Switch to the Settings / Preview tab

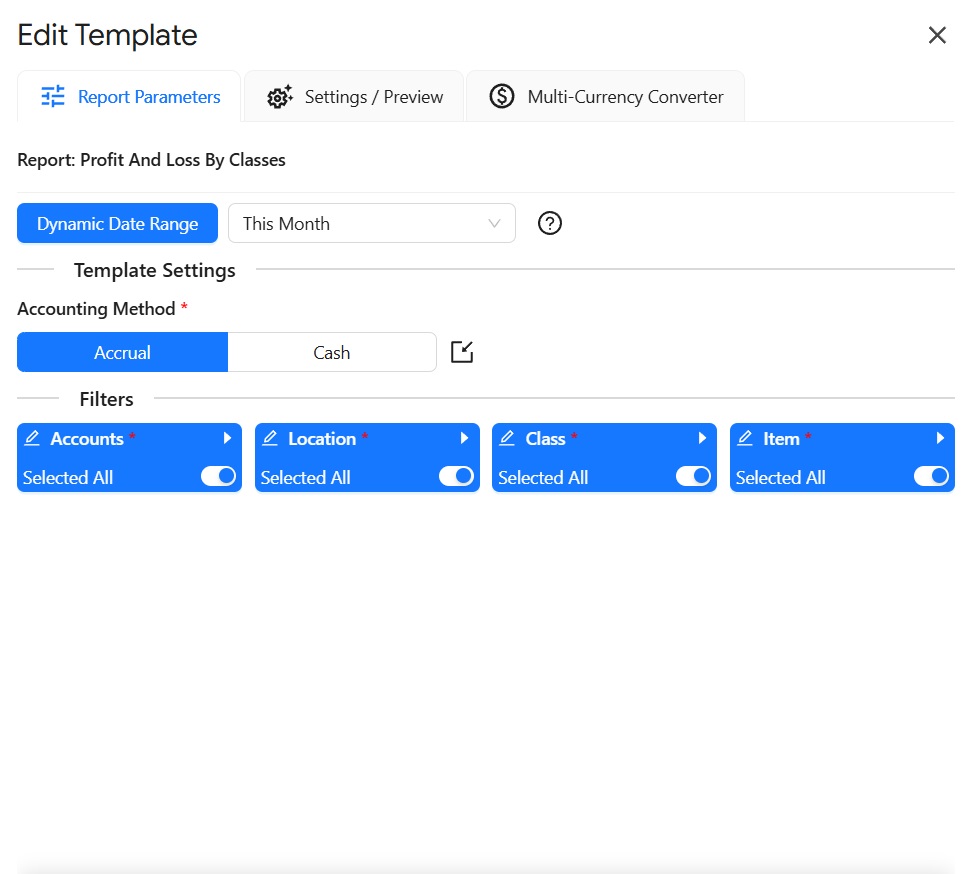coord(355,97)
